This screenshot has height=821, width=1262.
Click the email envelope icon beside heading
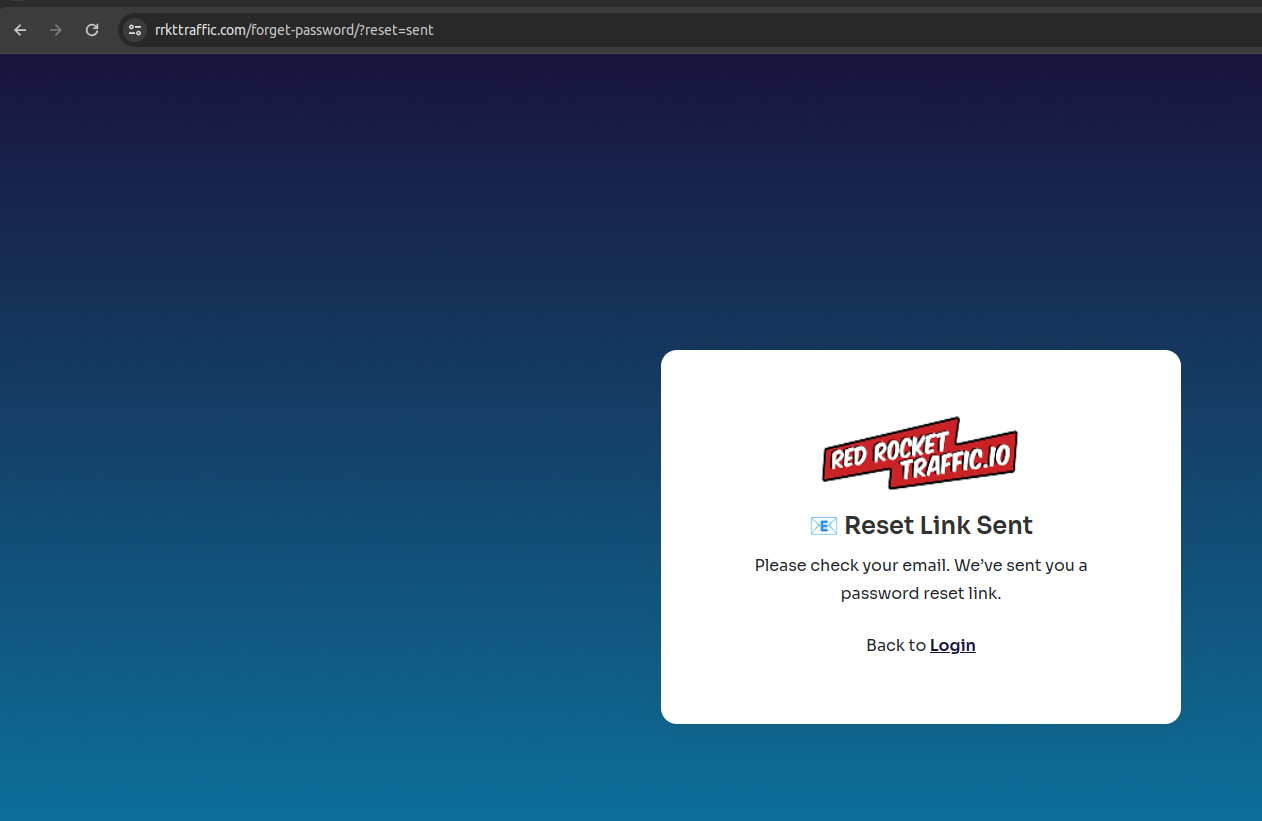click(823, 526)
